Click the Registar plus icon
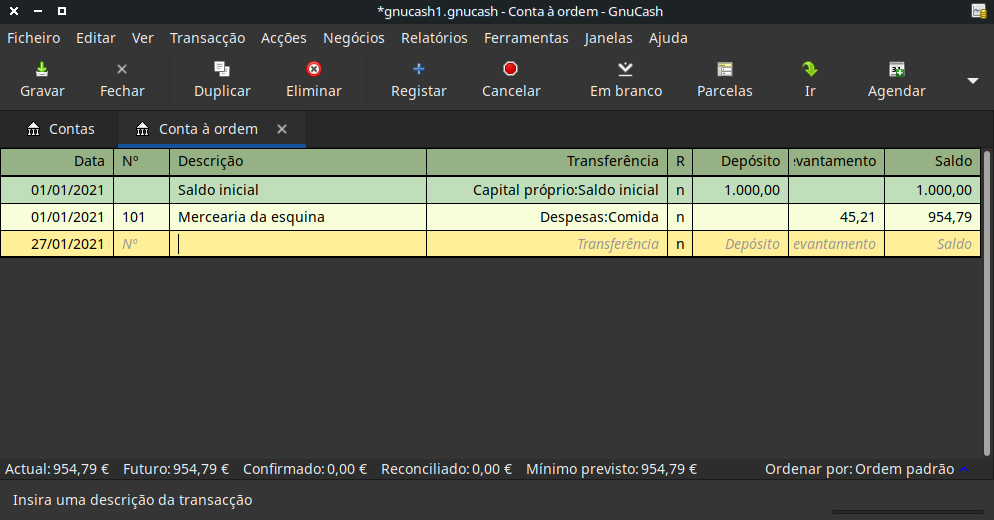This screenshot has width=994, height=520. coord(419,70)
